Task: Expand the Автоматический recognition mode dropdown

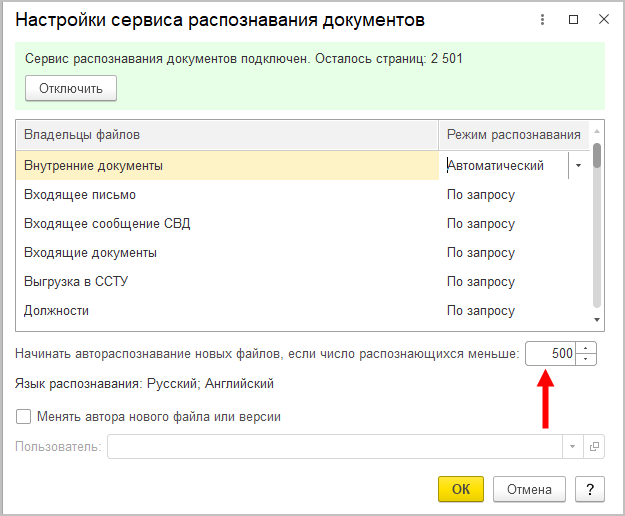Action: pos(578,166)
